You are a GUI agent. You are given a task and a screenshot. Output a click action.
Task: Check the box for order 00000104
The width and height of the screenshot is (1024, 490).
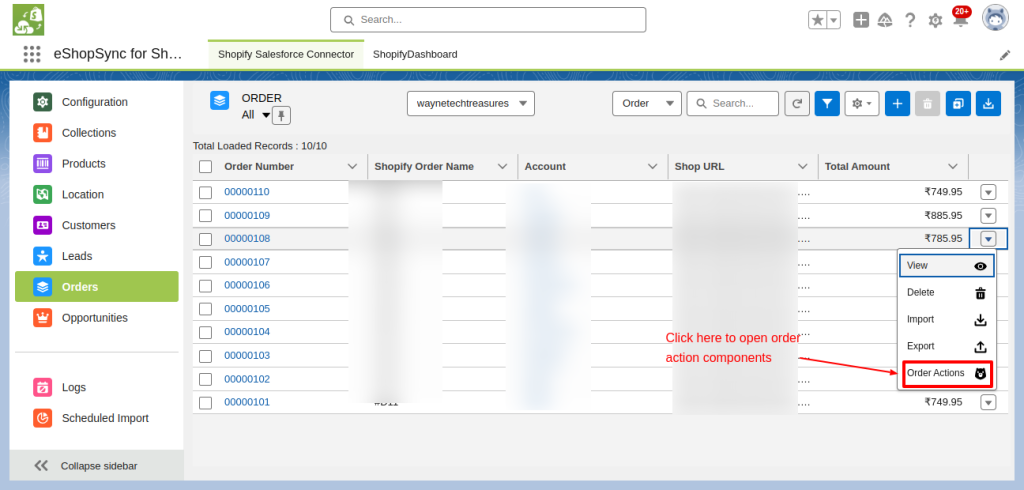(206, 332)
